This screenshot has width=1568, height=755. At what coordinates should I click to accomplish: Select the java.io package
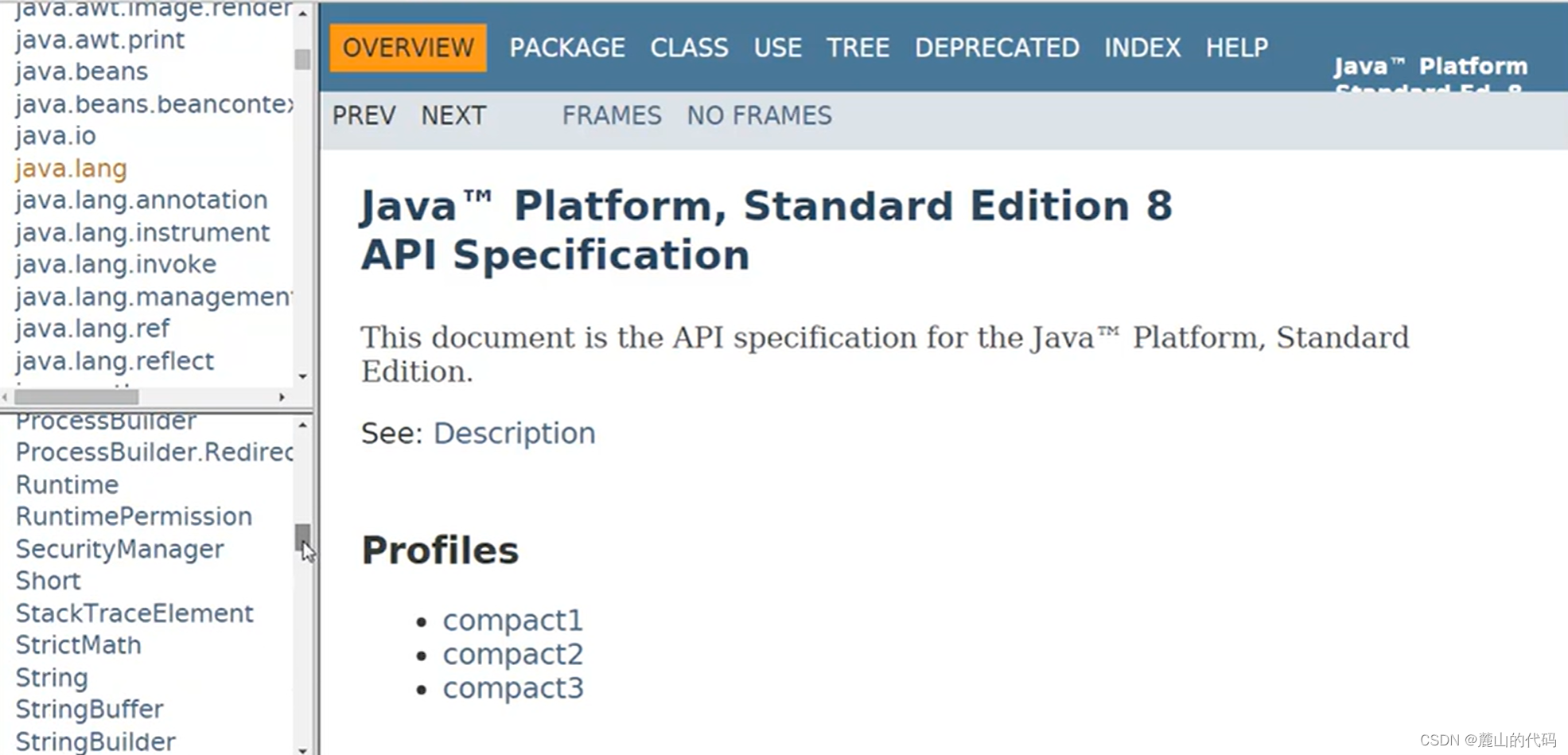[56, 136]
